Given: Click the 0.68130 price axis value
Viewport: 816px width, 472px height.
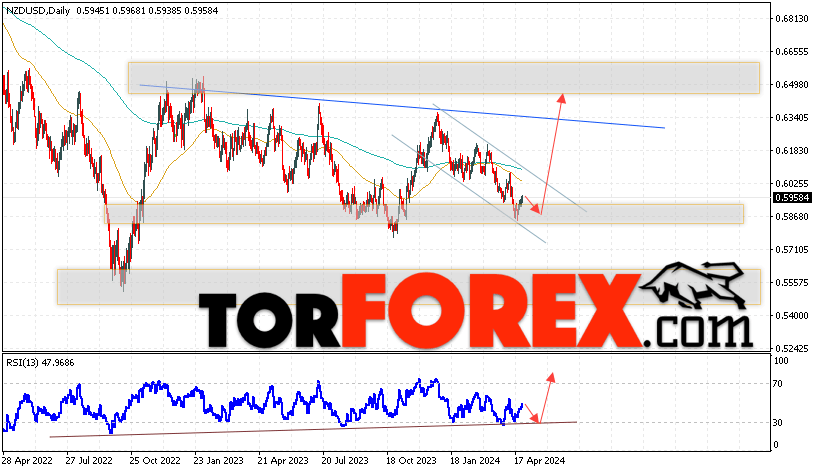Looking at the screenshot, I should pyautogui.click(x=793, y=19).
